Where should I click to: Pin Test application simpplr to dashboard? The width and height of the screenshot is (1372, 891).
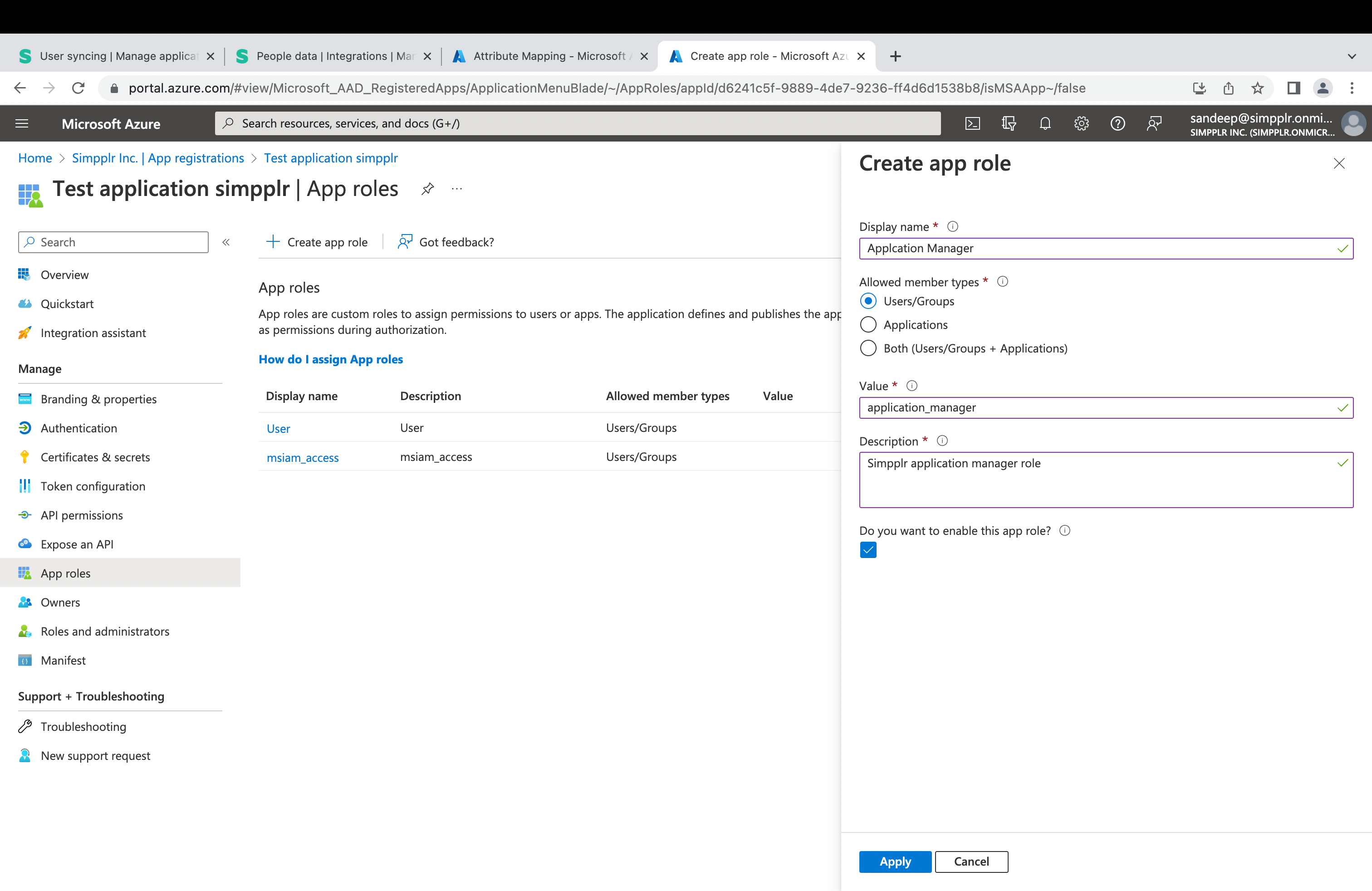428,188
